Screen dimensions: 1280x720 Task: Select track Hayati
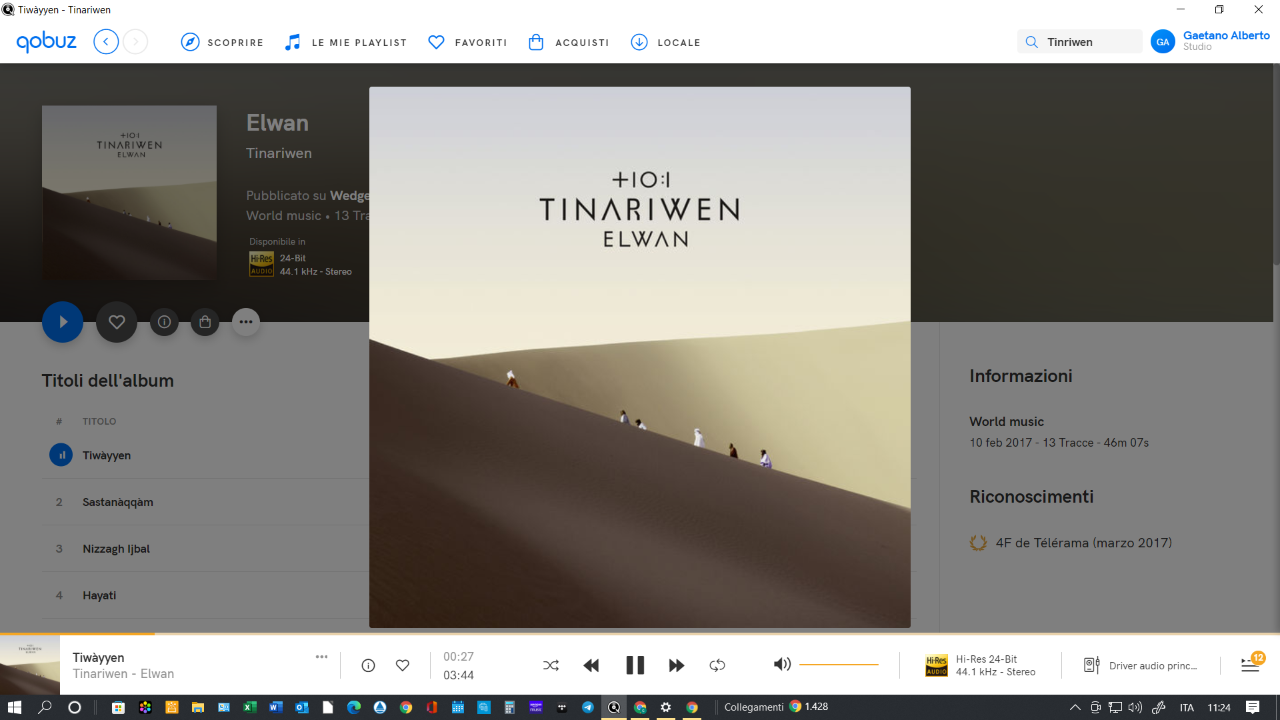click(x=100, y=595)
